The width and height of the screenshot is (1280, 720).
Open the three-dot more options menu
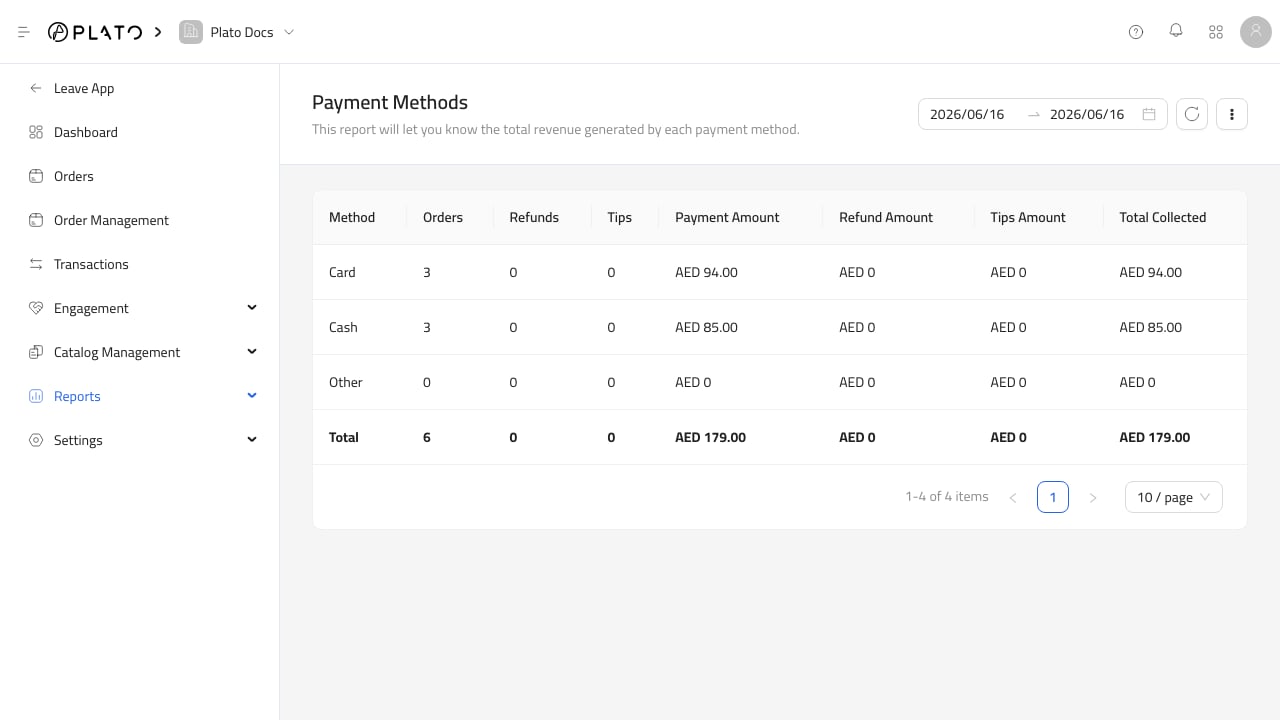[x=1232, y=114]
